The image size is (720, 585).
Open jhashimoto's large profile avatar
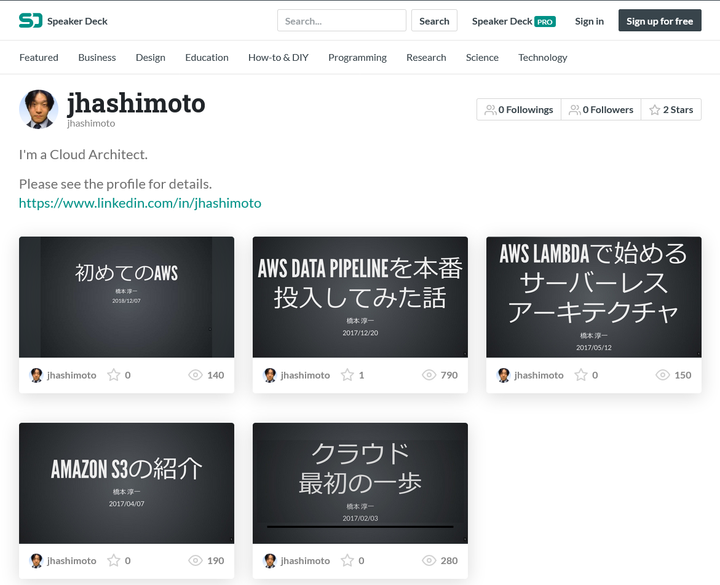[x=39, y=109]
